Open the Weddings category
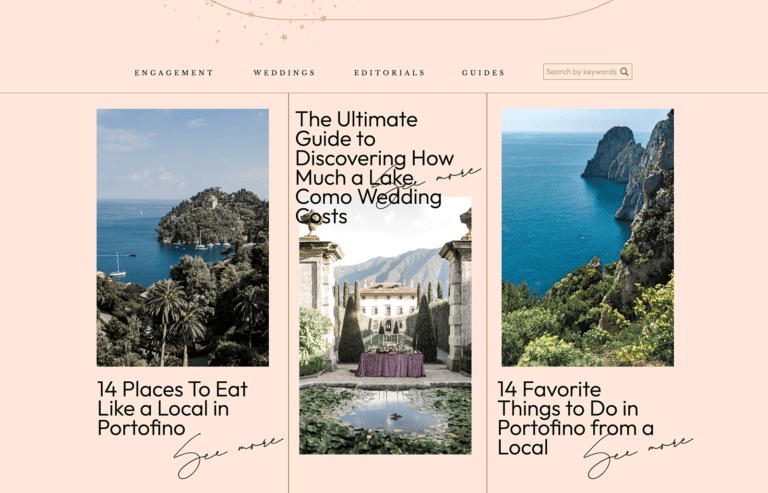Image resolution: width=768 pixels, height=493 pixels. [x=285, y=72]
